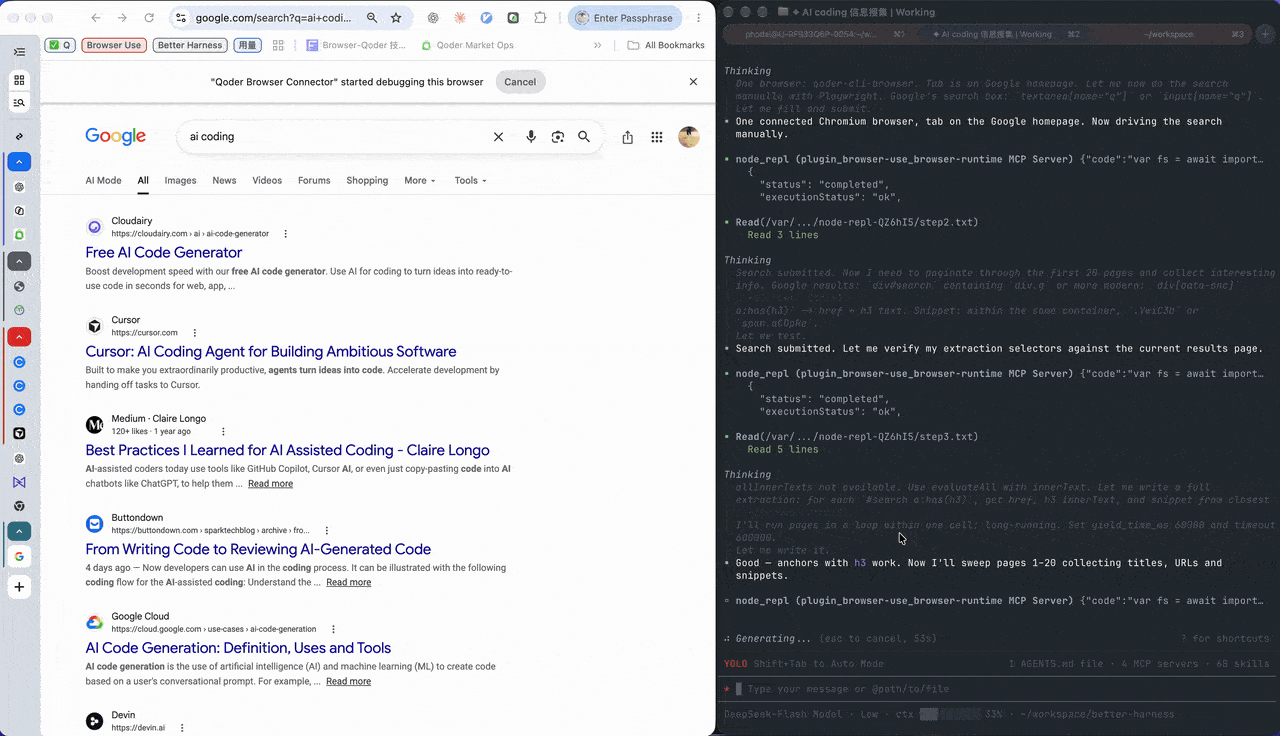Open From Writing Code to Reviewing result

tap(258, 549)
